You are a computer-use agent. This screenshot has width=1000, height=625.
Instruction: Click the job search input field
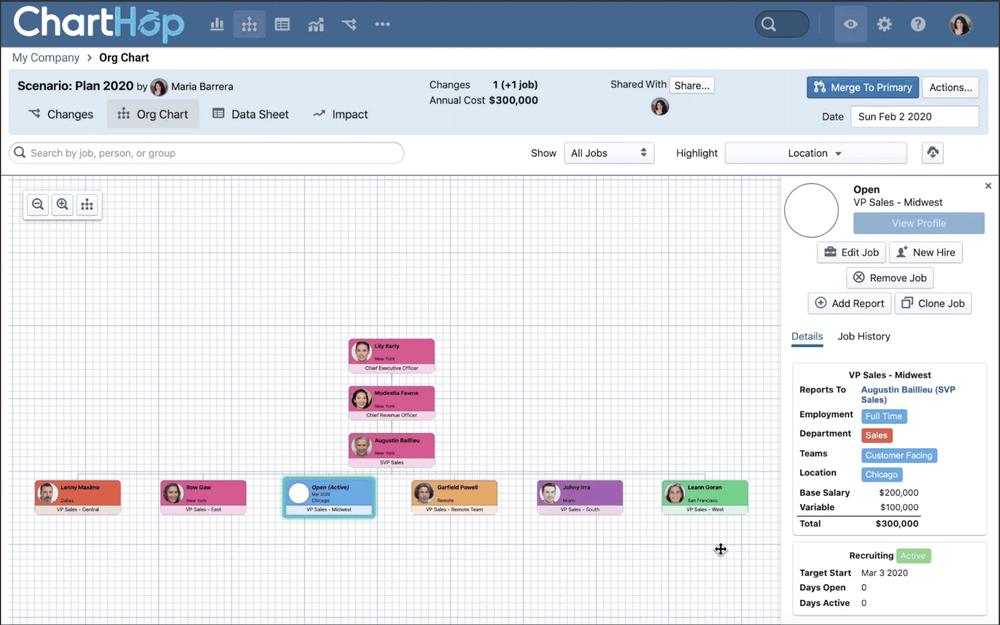205,153
